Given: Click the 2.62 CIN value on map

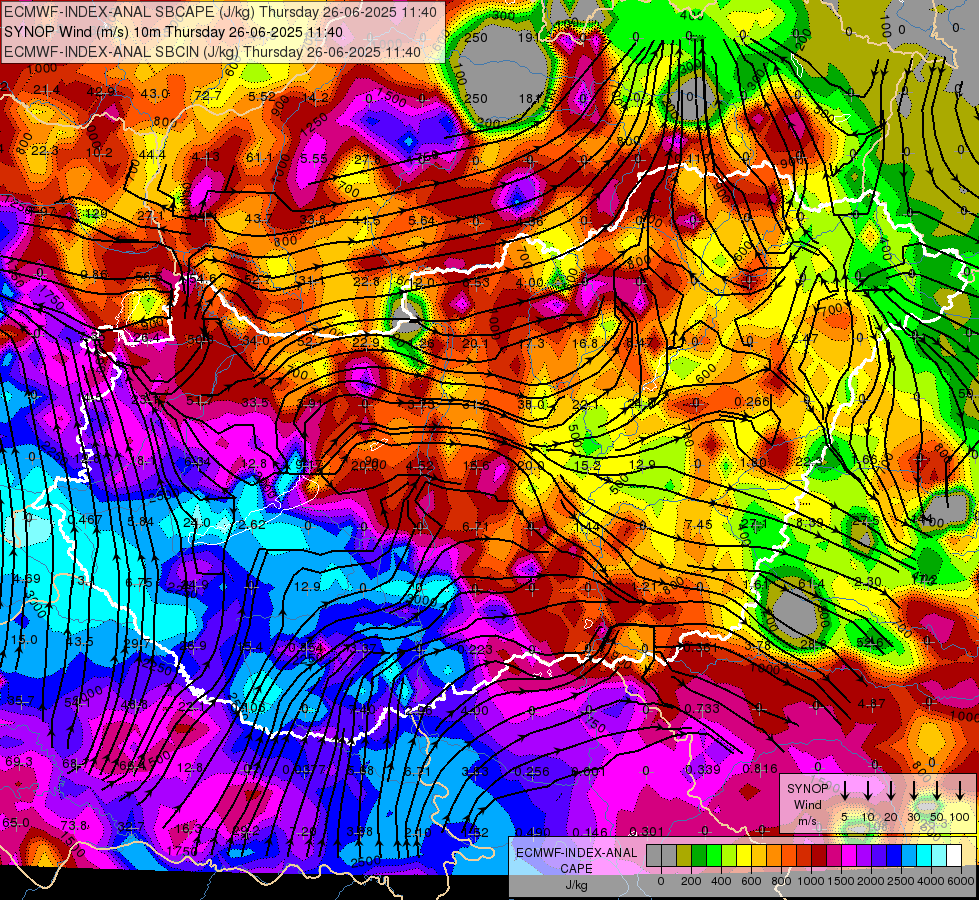Looking at the screenshot, I should [252, 524].
